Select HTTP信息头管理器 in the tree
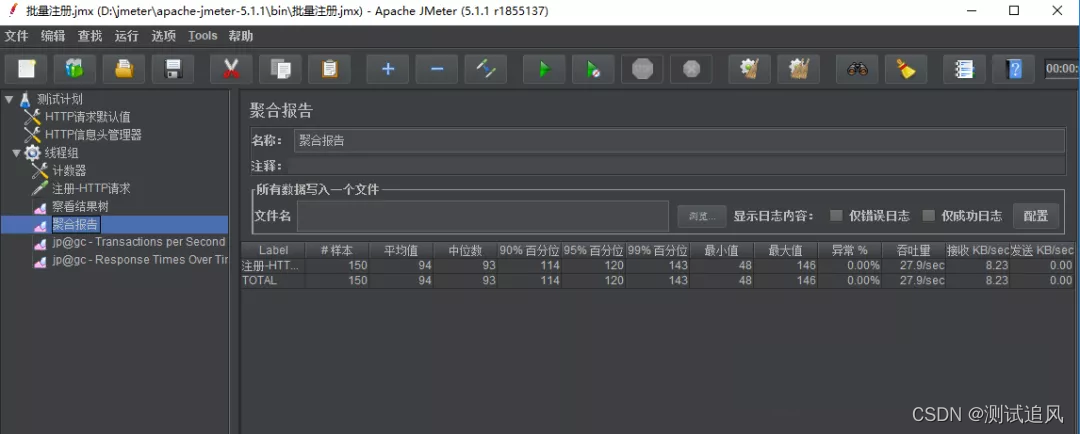This screenshot has height=434, width=1080. (93, 135)
